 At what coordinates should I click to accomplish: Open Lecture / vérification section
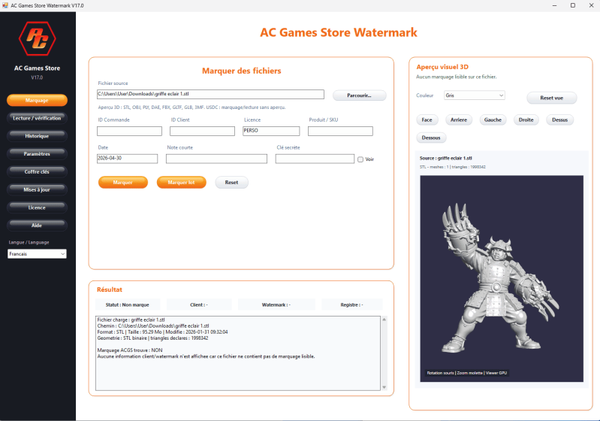pos(37,118)
